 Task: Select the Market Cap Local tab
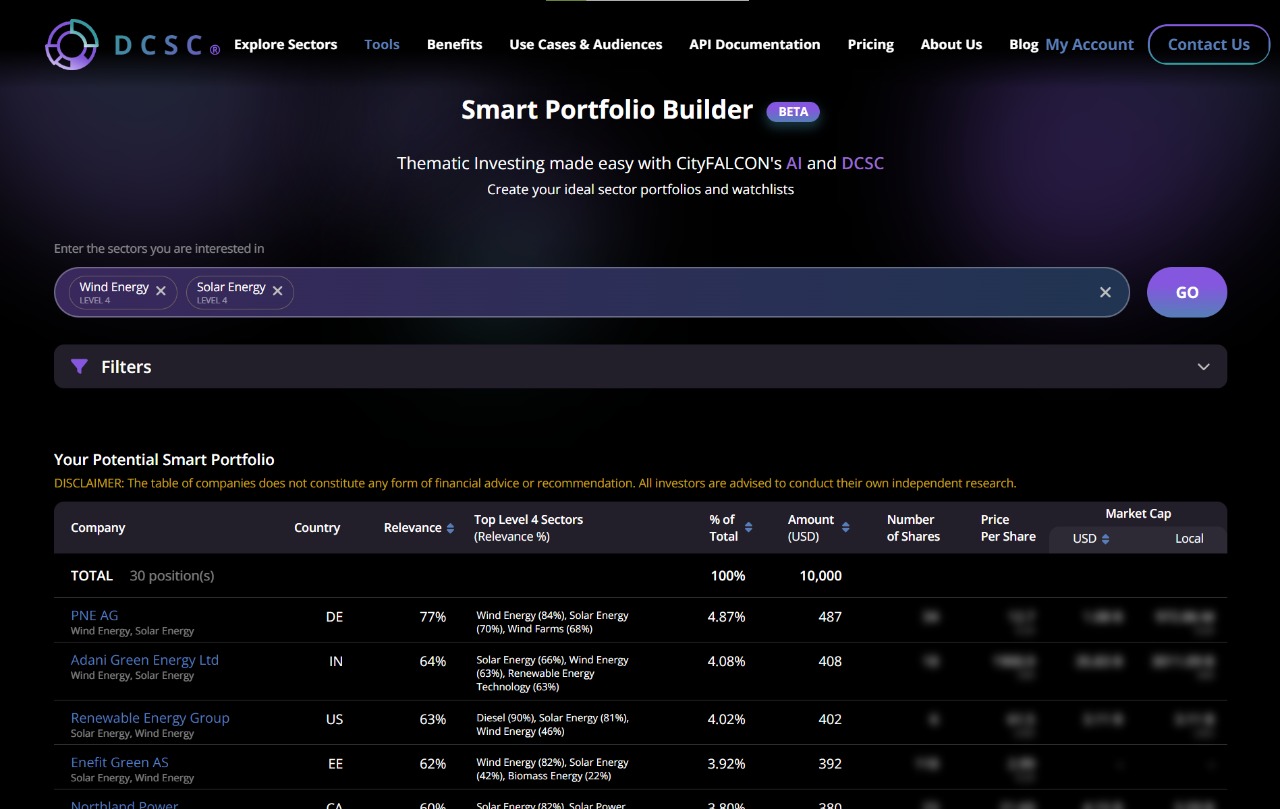(1189, 538)
